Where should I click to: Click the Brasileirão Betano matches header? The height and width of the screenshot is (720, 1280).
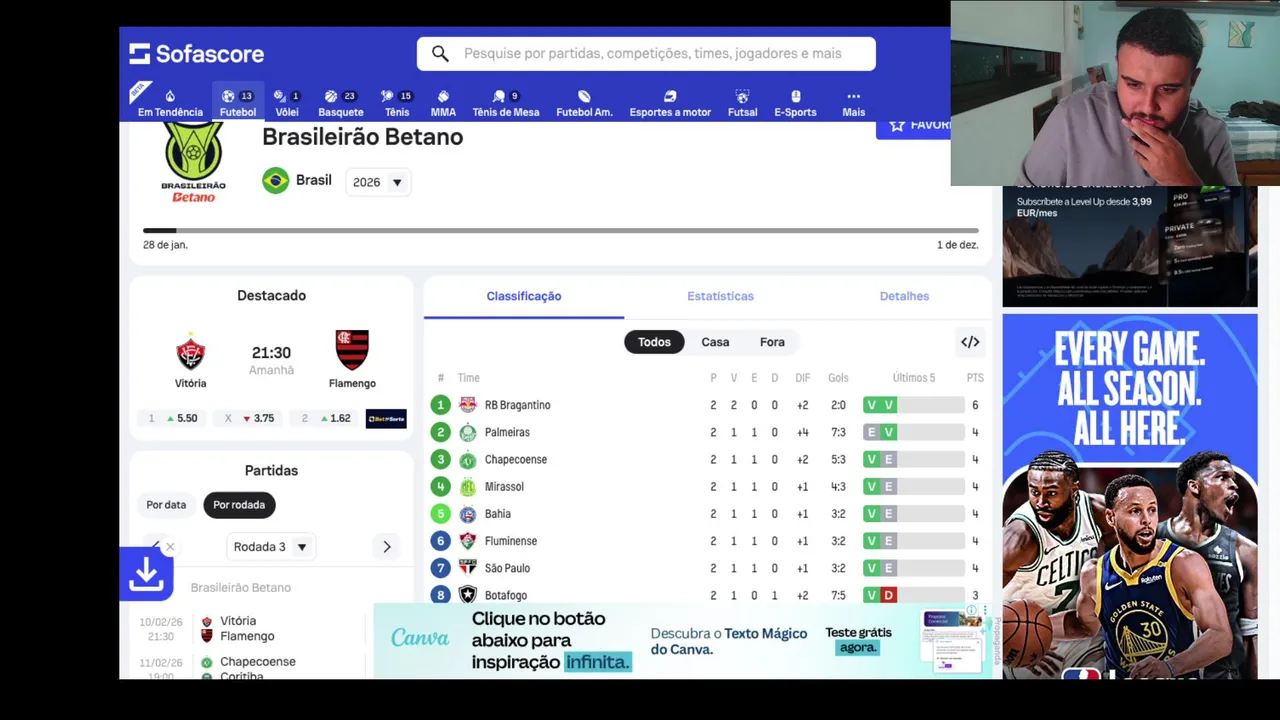point(241,588)
